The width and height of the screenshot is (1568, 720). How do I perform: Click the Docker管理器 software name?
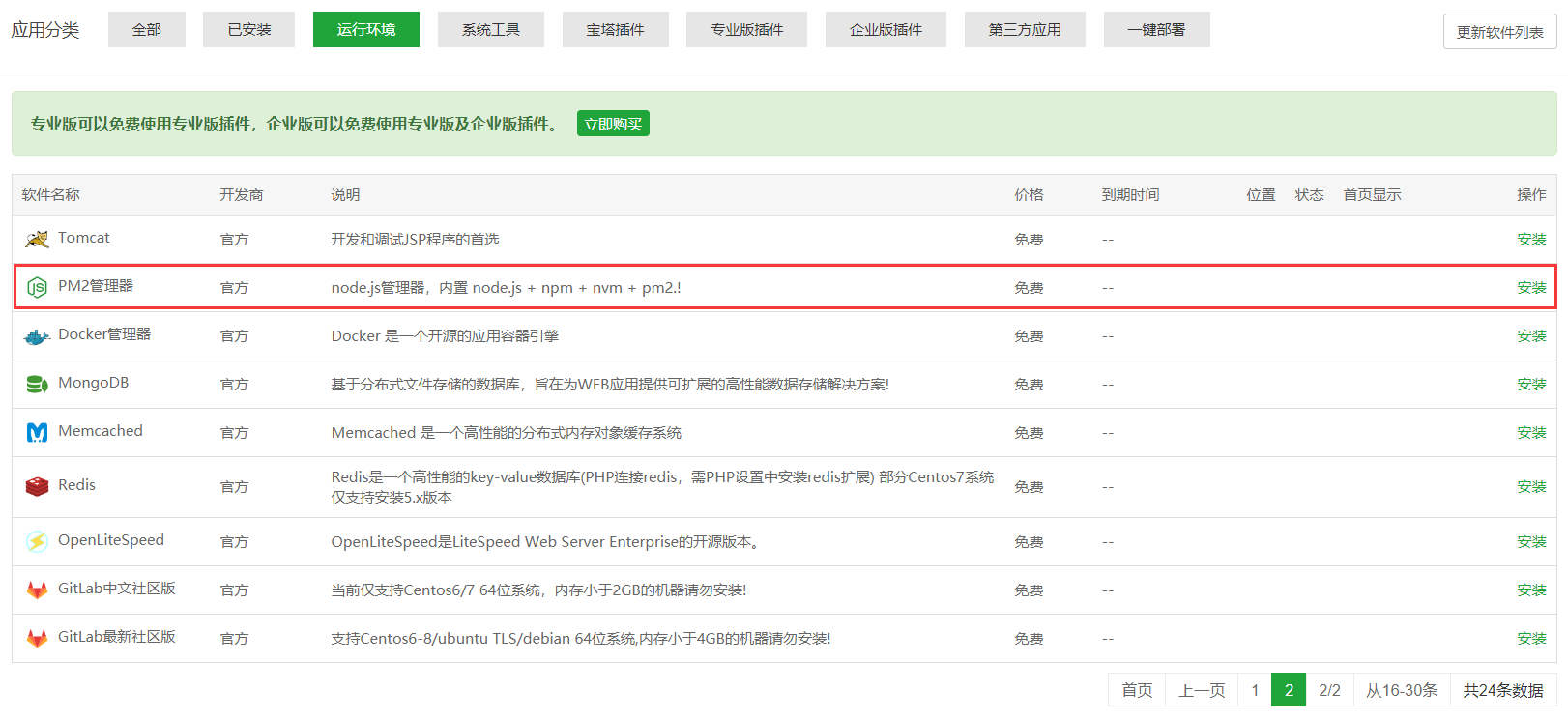(104, 334)
